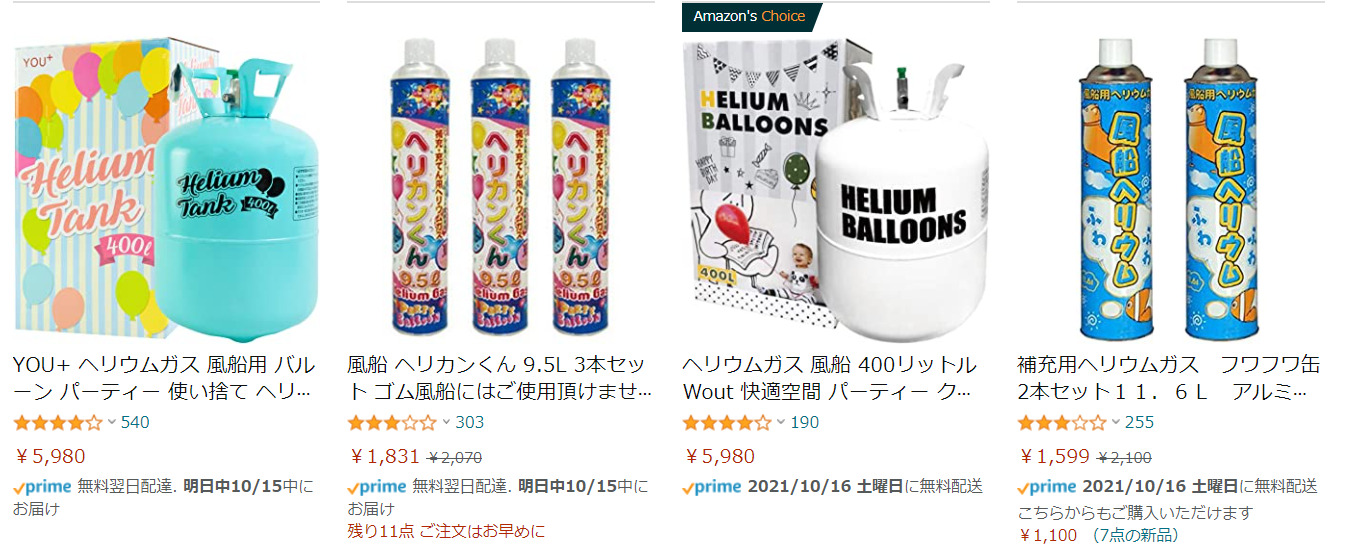Click the star rating of the Wout 400リットル tank

click(x=727, y=422)
